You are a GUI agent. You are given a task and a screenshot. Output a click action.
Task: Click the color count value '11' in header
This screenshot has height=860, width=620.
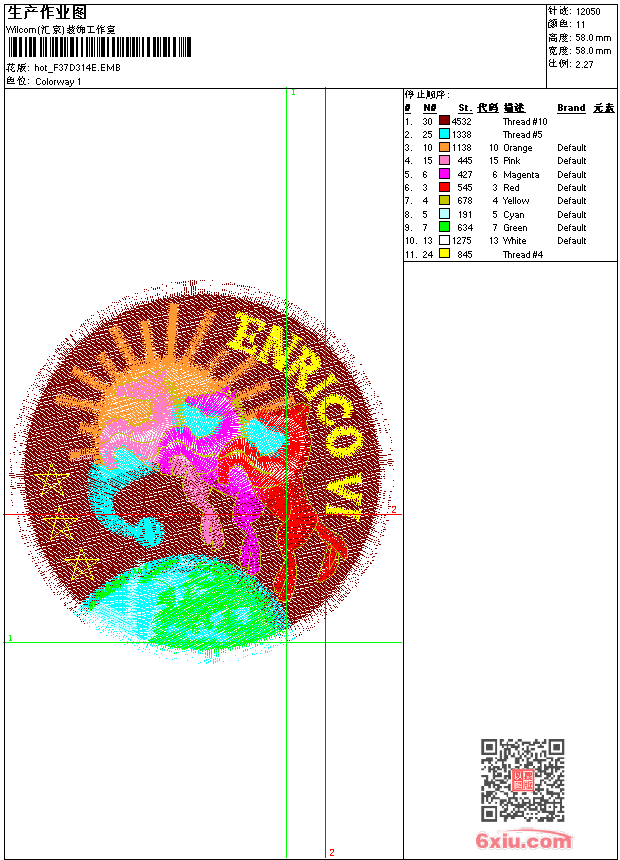pyautogui.click(x=580, y=25)
